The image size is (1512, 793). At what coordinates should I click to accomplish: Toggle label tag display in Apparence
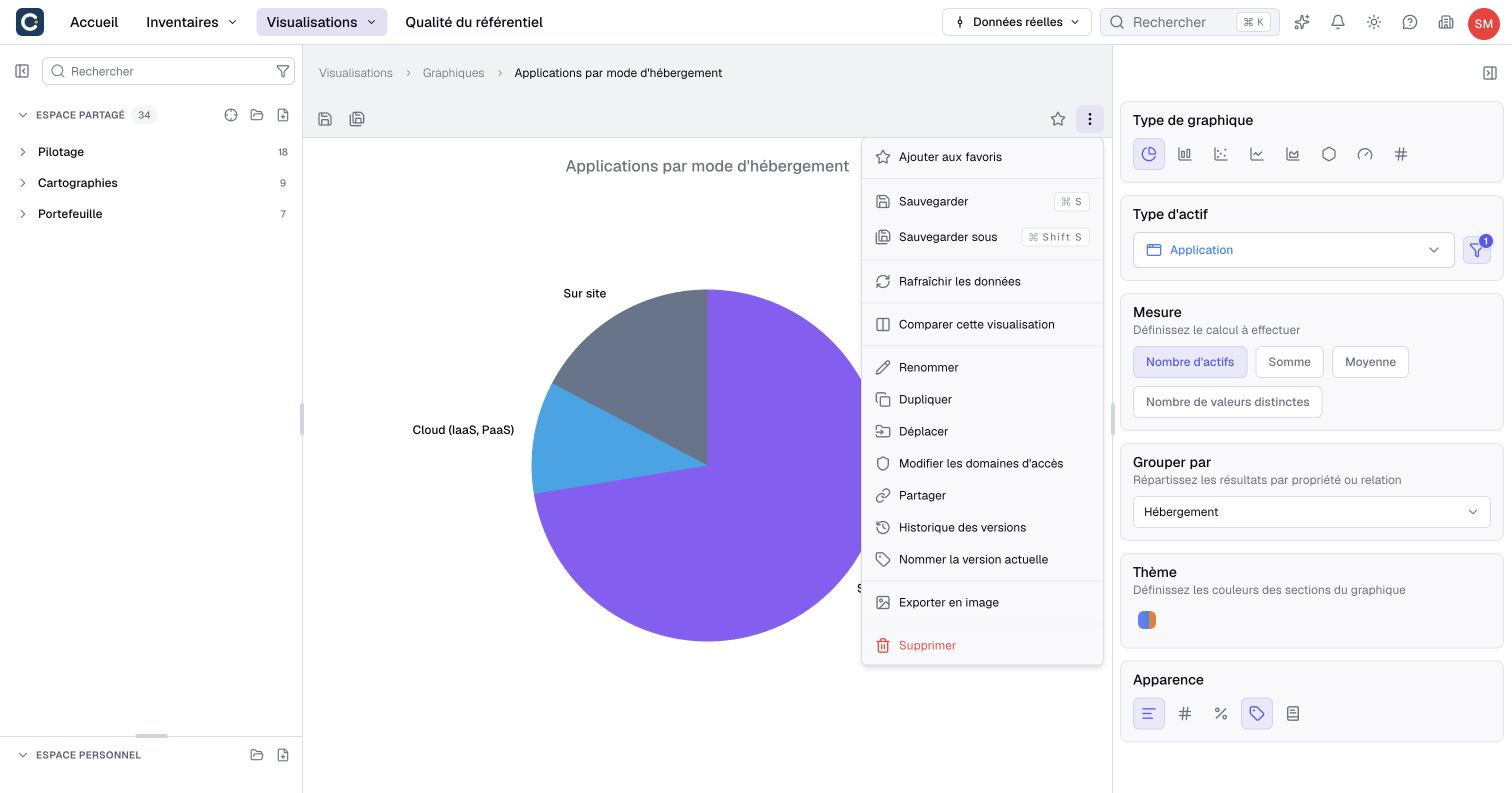[1257, 713]
